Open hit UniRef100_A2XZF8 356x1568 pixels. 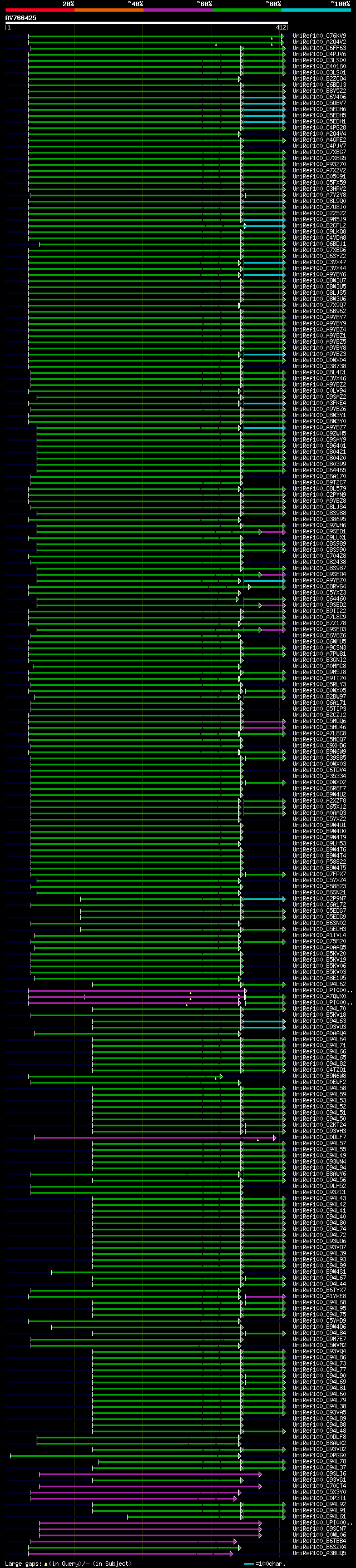[319, 800]
